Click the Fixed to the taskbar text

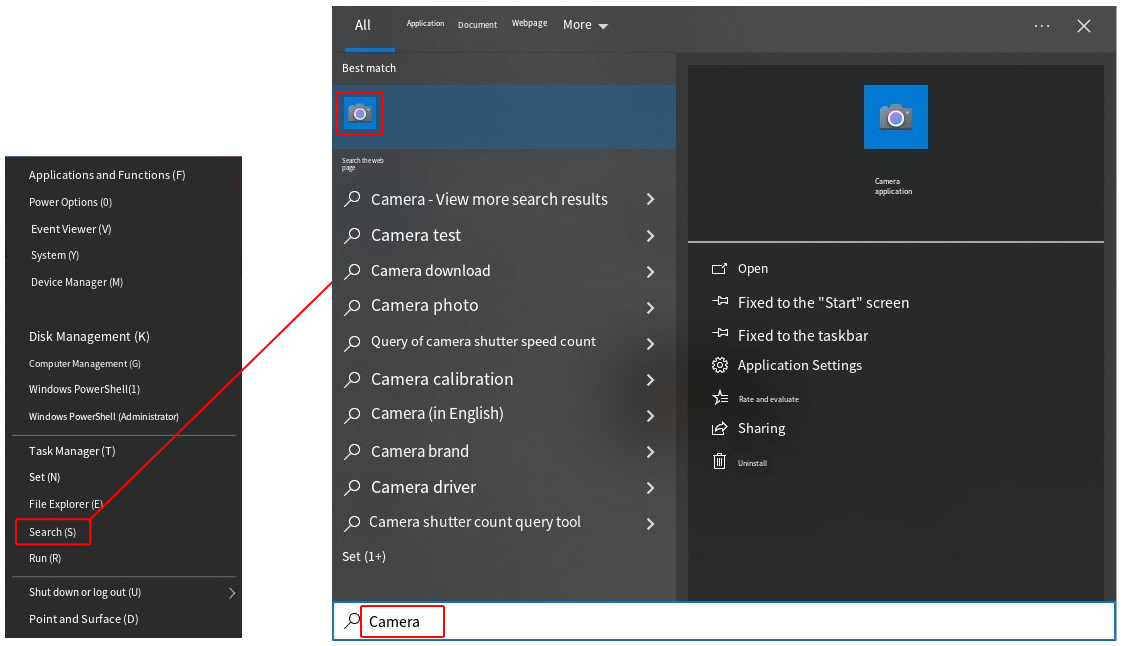pyautogui.click(x=802, y=336)
